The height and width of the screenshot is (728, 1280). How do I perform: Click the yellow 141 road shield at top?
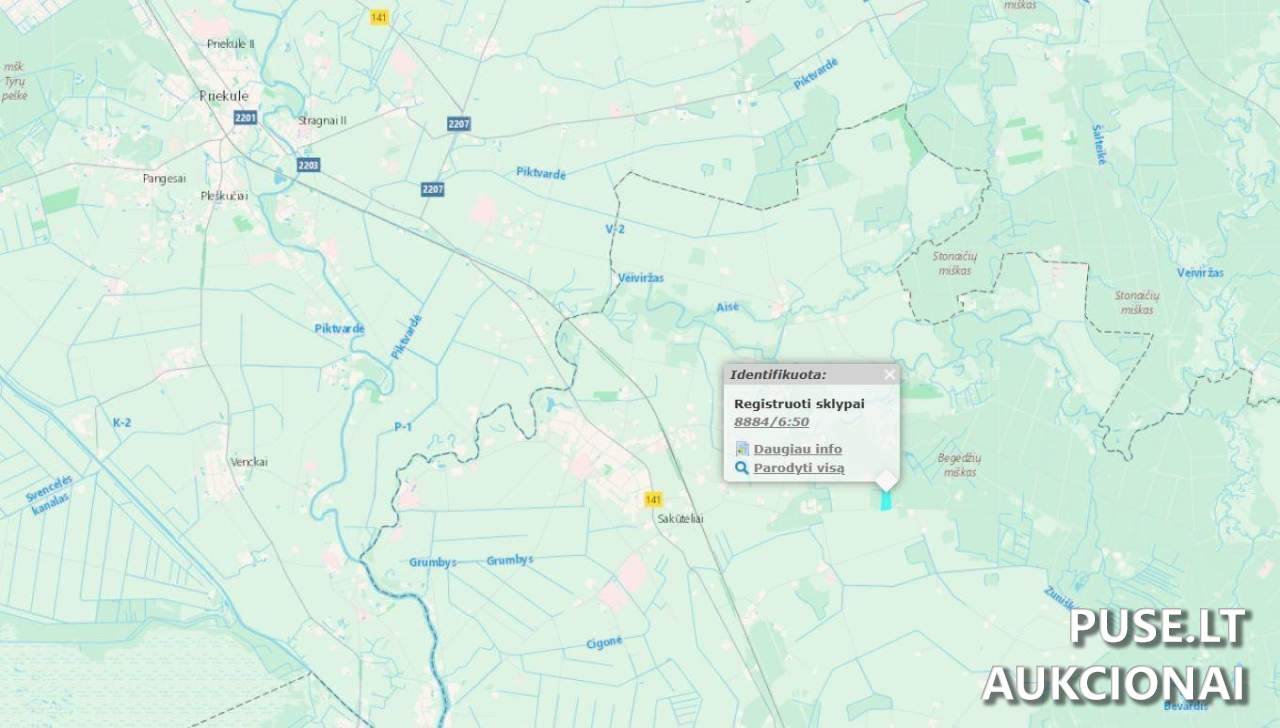pyautogui.click(x=379, y=18)
